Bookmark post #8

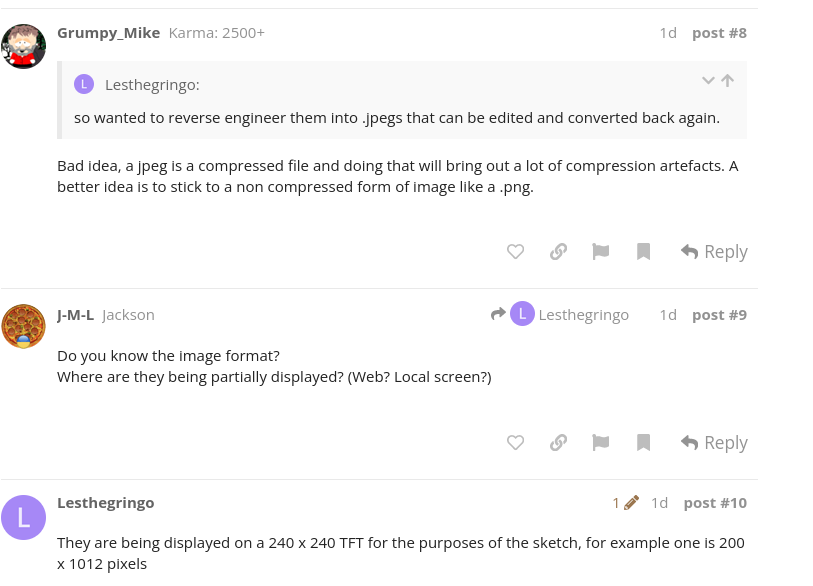644,252
